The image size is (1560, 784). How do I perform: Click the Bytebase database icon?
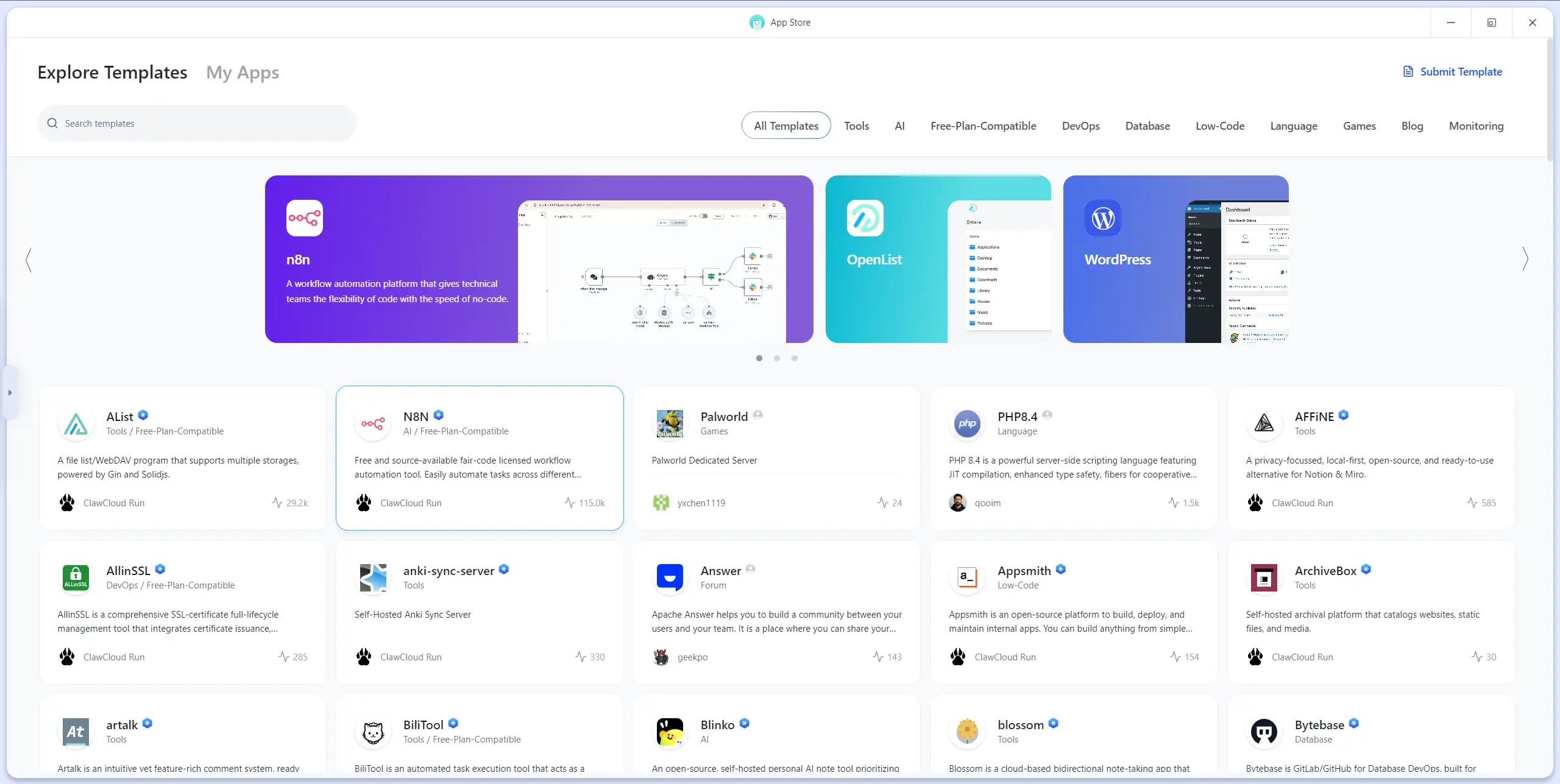click(x=1264, y=732)
